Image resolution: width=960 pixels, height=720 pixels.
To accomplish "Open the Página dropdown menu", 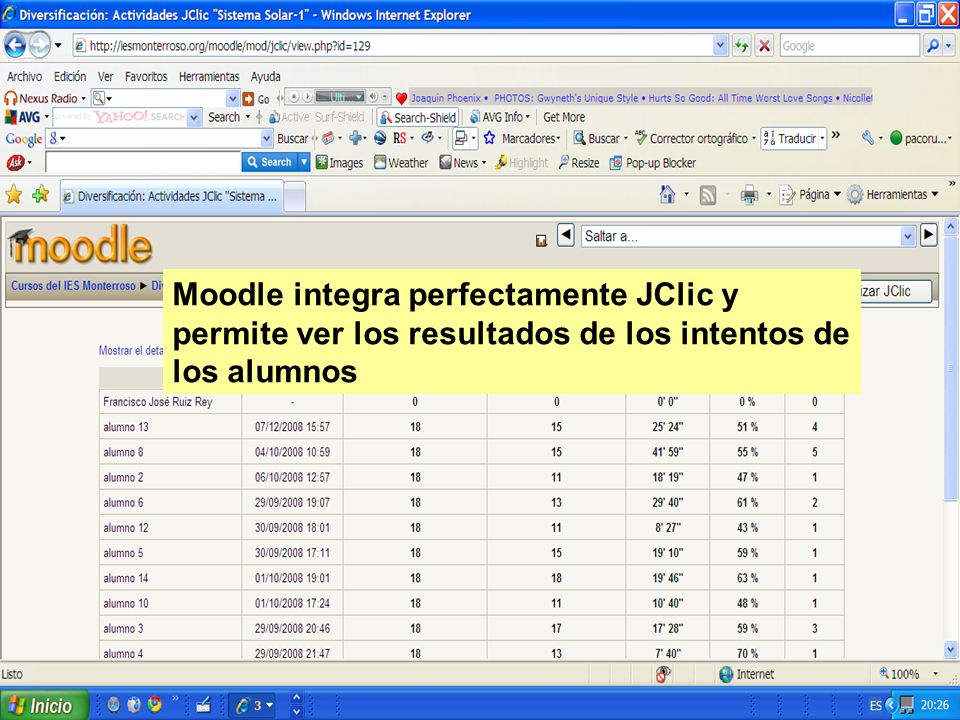I will click(809, 195).
